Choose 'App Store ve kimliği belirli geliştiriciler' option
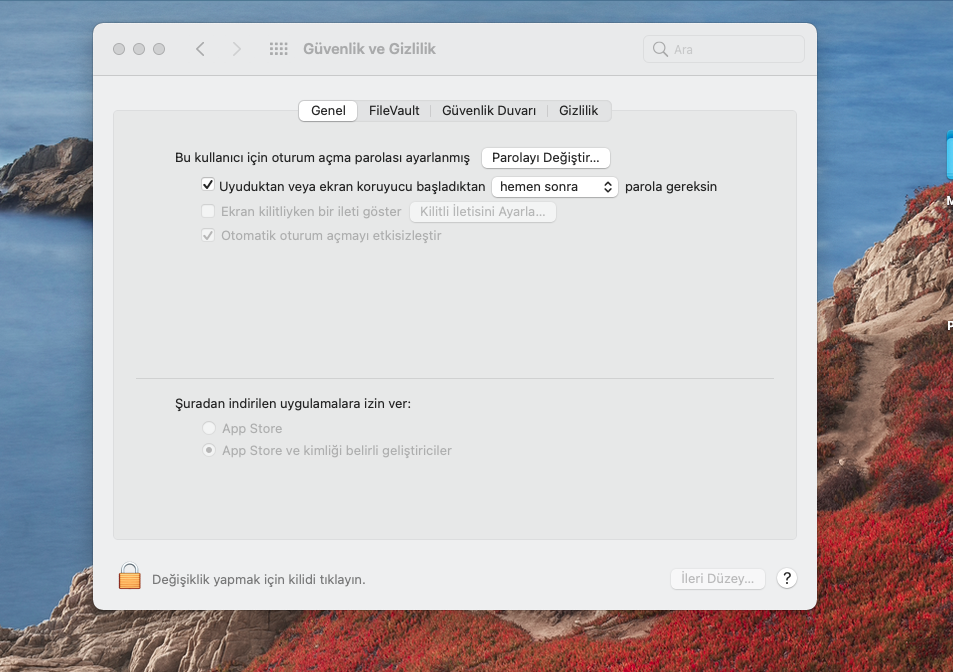This screenshot has height=672, width=953. [x=209, y=451]
